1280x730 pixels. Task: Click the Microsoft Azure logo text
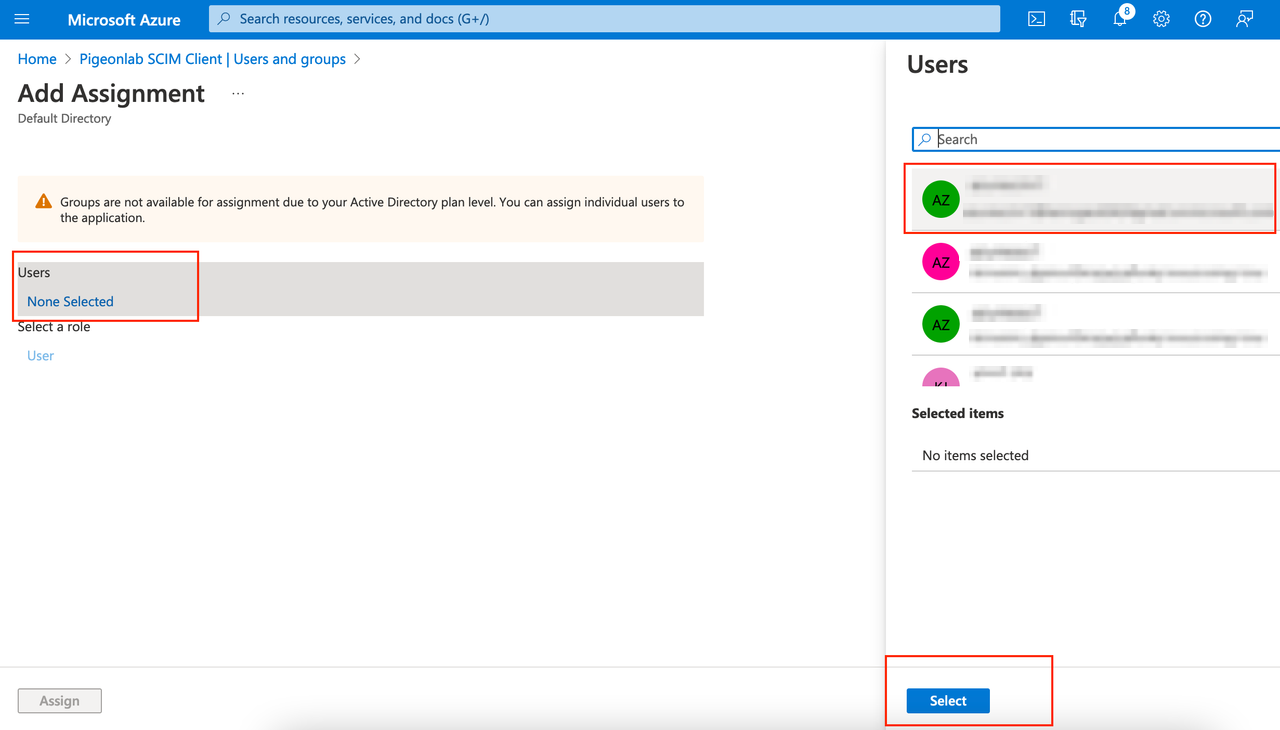pos(124,19)
